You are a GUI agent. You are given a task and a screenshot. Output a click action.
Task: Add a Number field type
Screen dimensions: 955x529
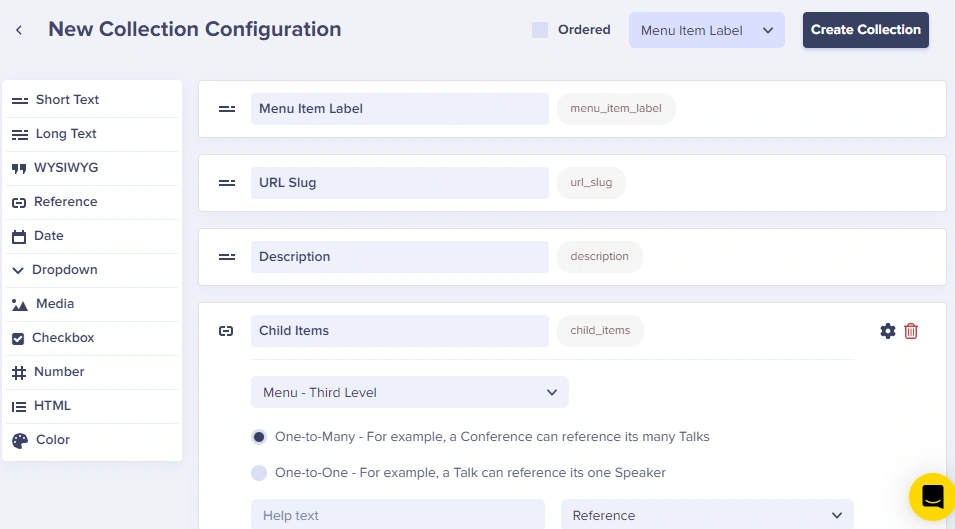[x=59, y=372]
